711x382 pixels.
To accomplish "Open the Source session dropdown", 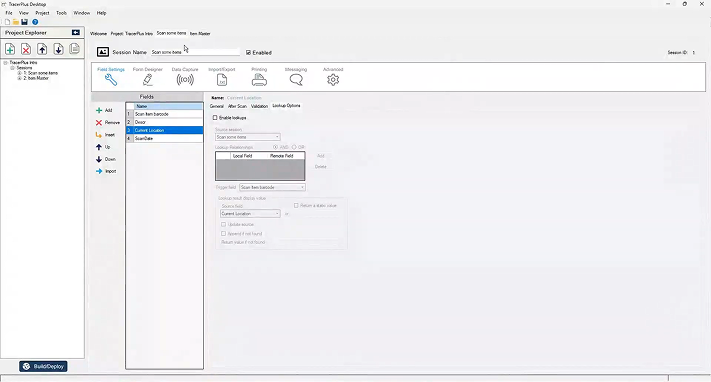I will tap(248, 137).
